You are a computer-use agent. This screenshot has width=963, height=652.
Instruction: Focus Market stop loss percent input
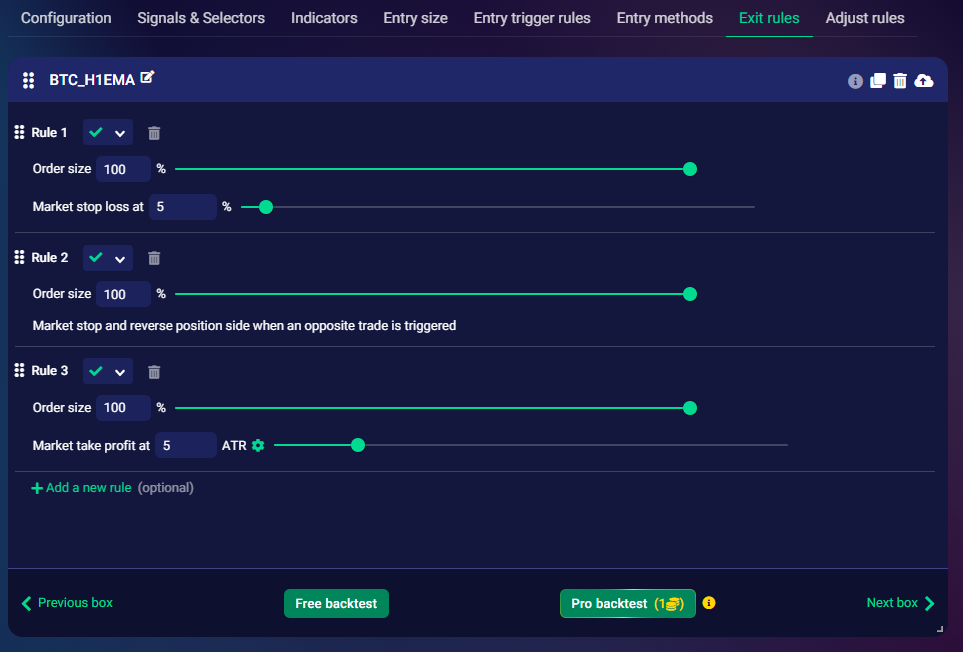point(182,207)
